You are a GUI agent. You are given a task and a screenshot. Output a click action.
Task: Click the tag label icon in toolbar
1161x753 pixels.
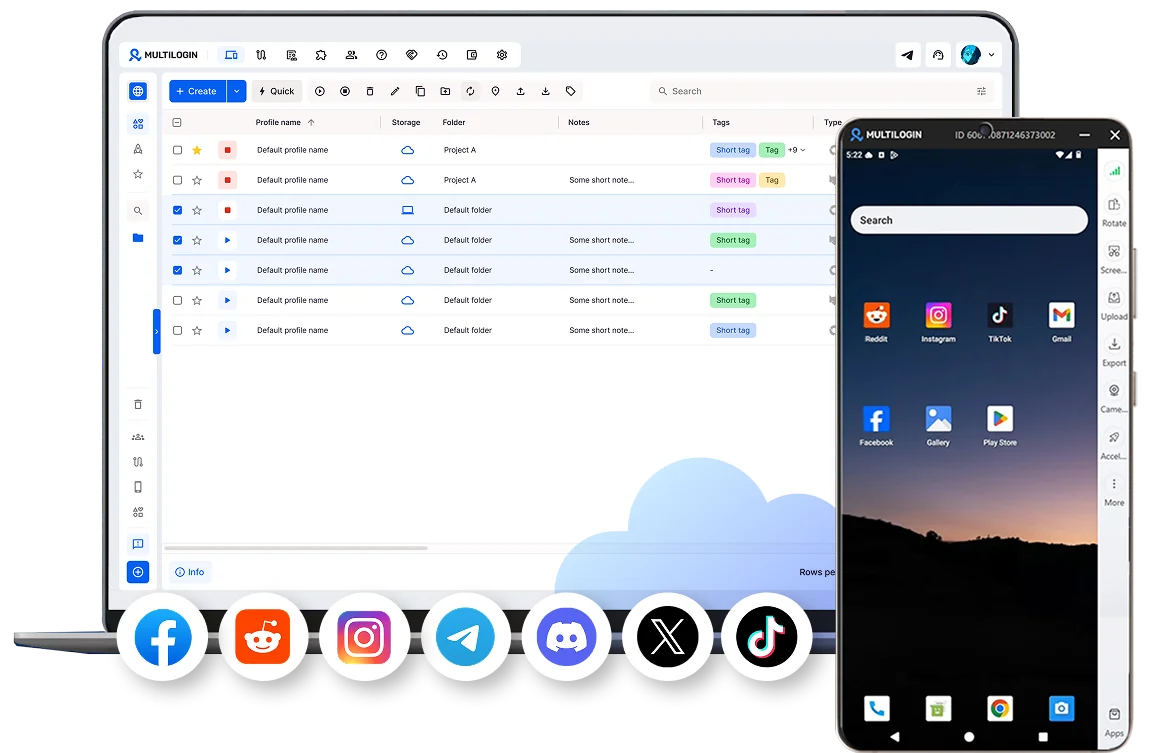[571, 91]
